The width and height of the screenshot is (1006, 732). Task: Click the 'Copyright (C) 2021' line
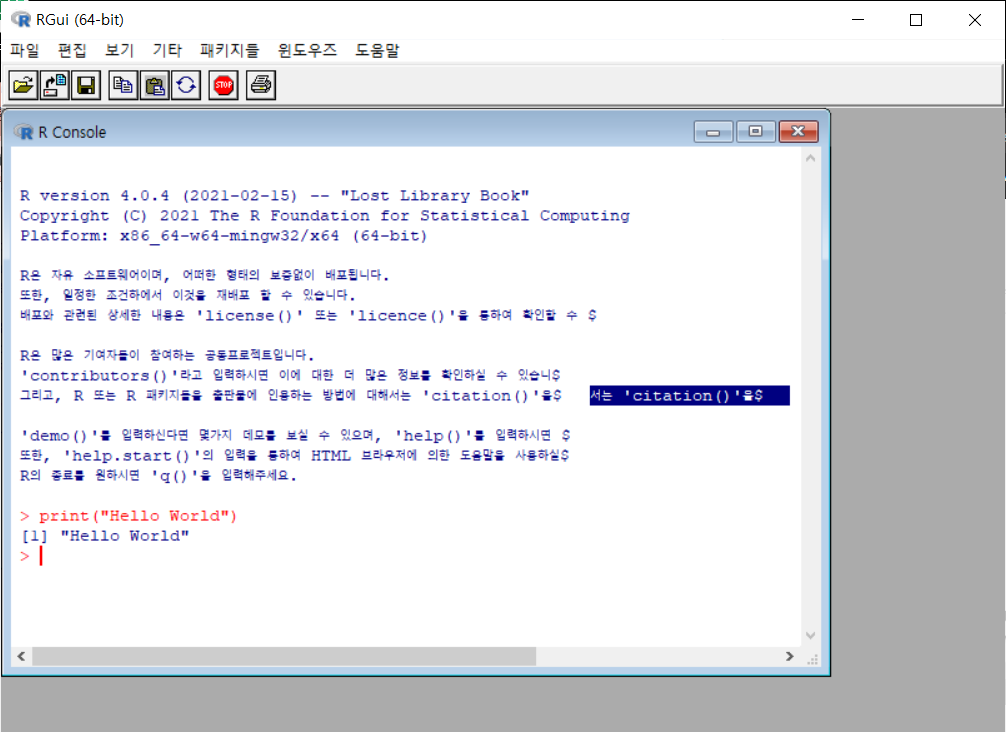(325, 216)
